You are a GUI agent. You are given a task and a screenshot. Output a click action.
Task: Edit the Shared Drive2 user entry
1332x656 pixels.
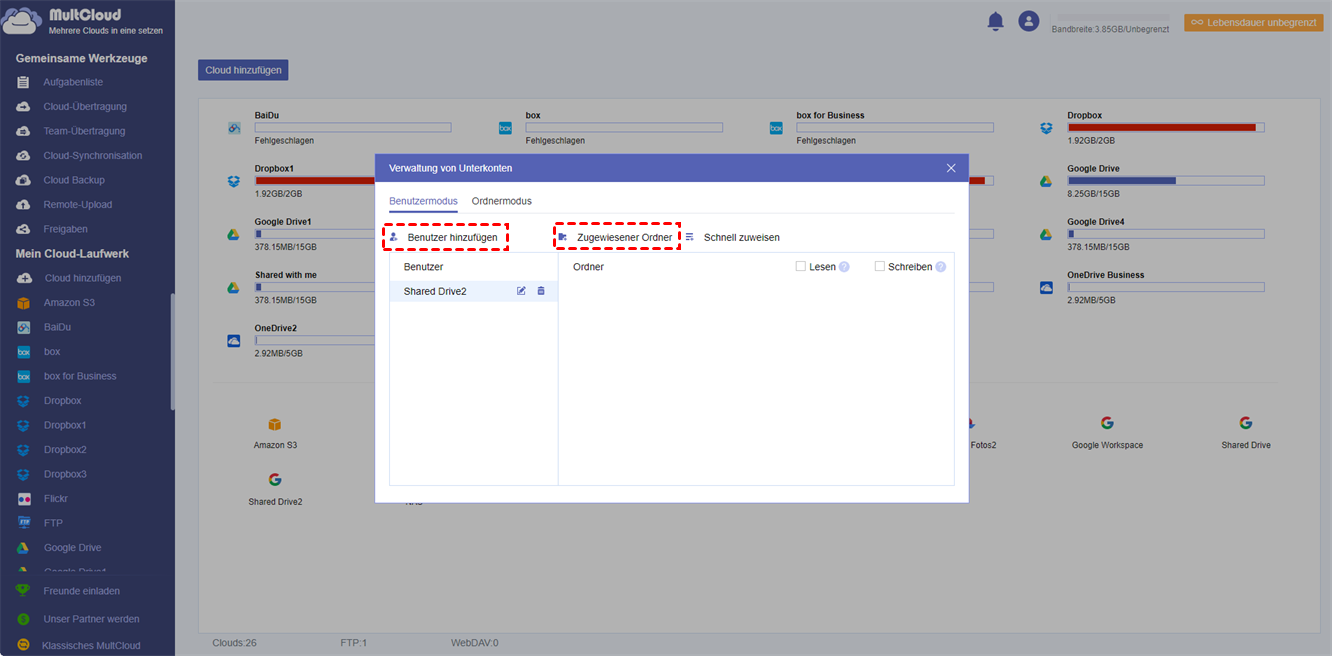coord(521,291)
